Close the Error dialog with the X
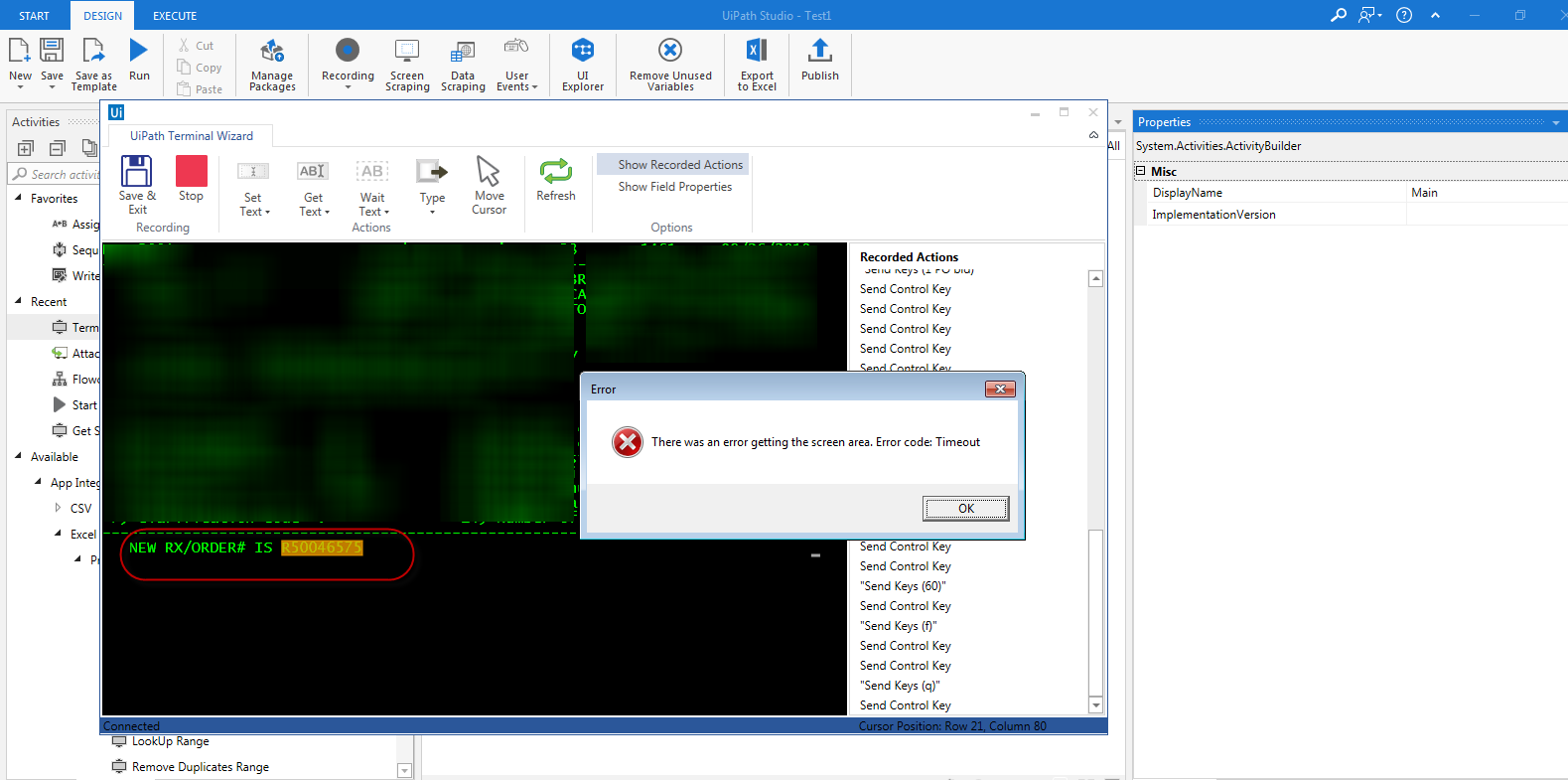The image size is (1568, 780). 1000,389
